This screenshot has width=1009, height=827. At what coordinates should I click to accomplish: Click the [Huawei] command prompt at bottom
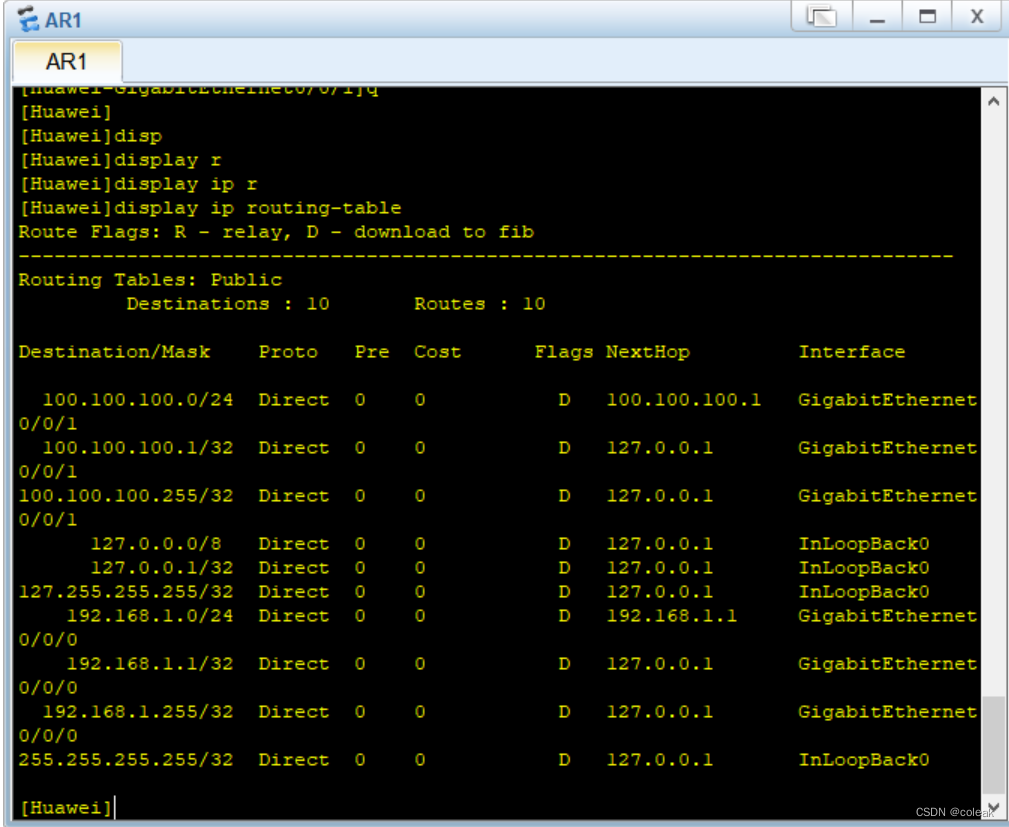(x=66, y=807)
